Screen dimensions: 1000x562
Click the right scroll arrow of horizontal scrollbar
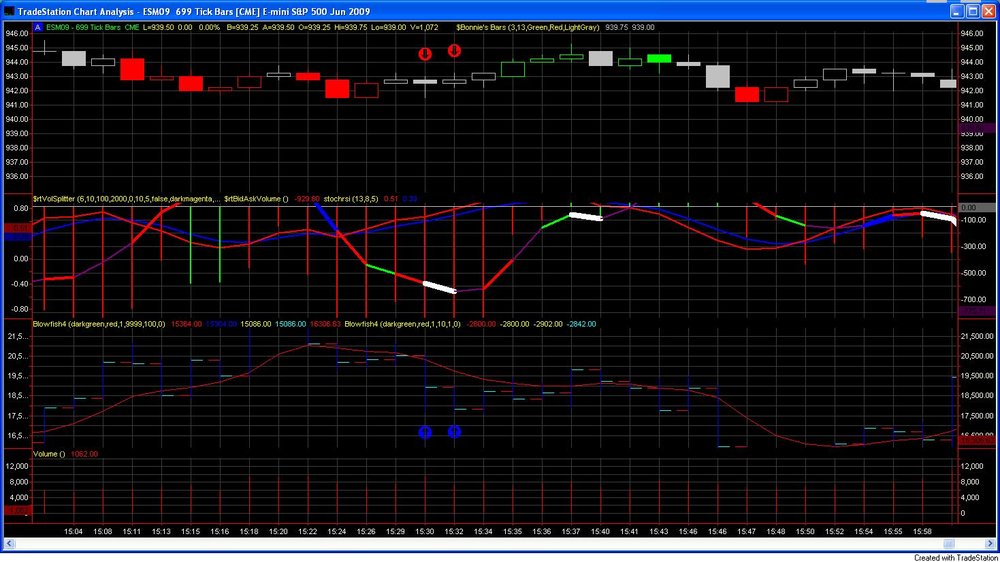click(990, 544)
